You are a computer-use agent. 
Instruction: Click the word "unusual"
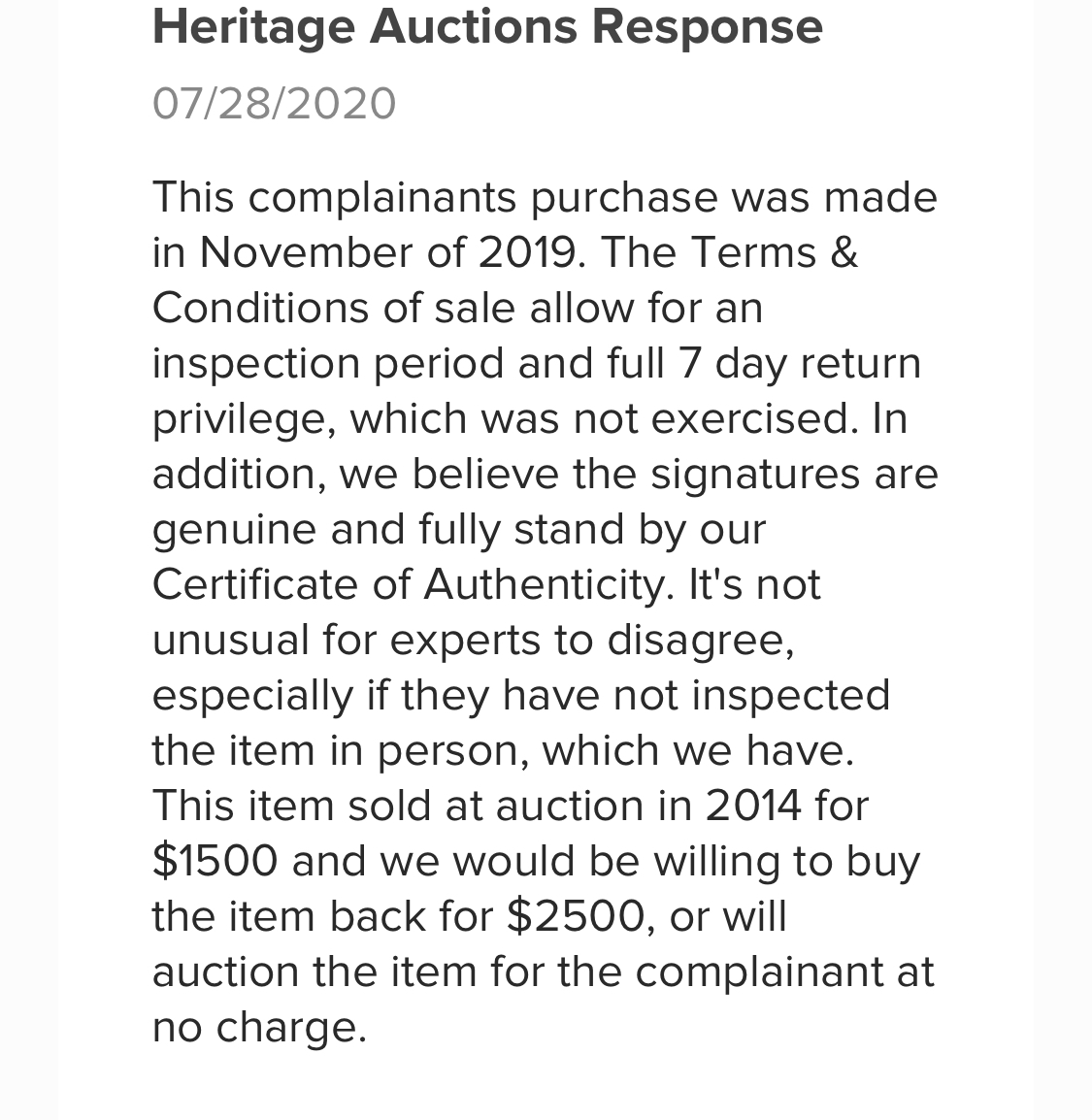(x=230, y=641)
